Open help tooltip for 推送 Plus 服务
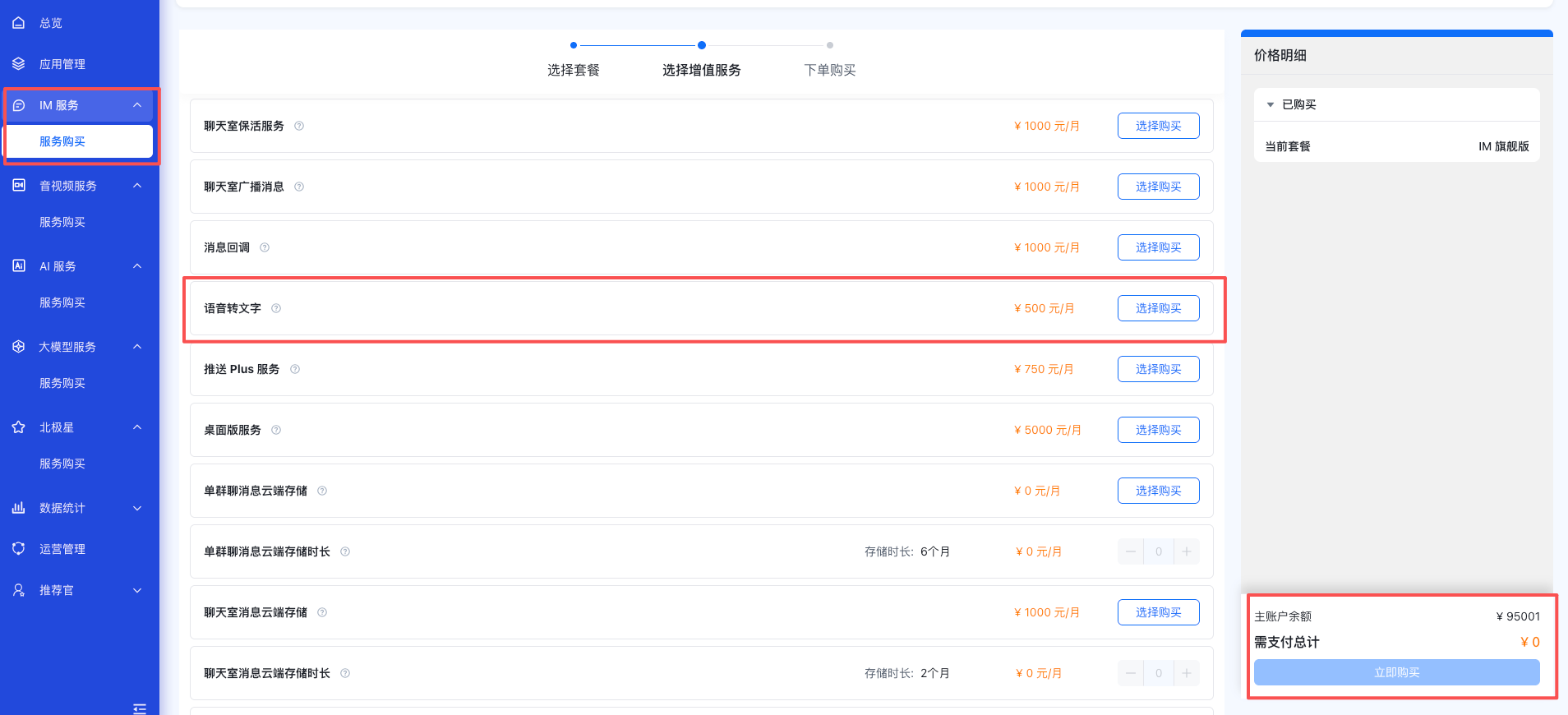This screenshot has width=1568, height=715. coord(295,369)
